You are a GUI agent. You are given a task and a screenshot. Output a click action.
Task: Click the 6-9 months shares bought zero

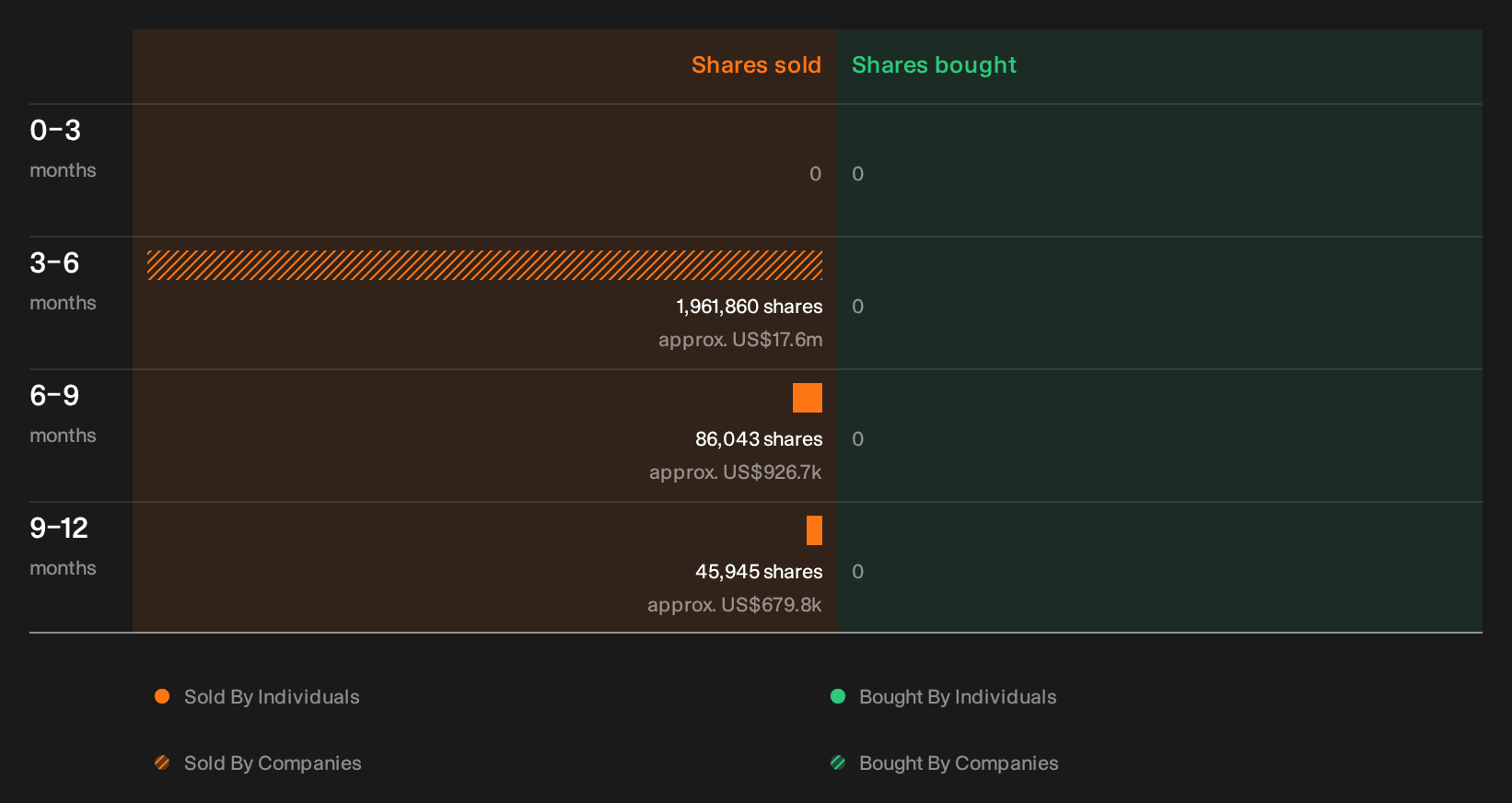(858, 439)
